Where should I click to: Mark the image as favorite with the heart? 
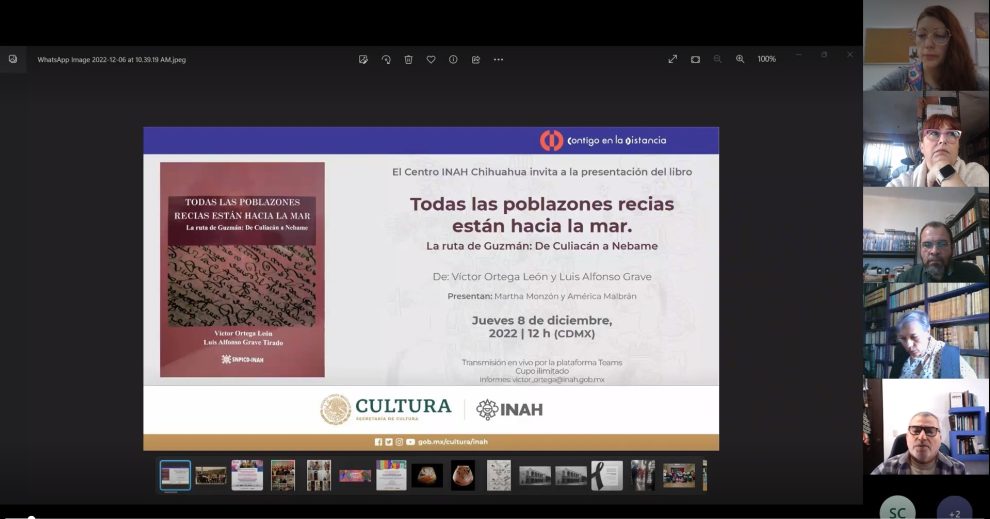(431, 60)
